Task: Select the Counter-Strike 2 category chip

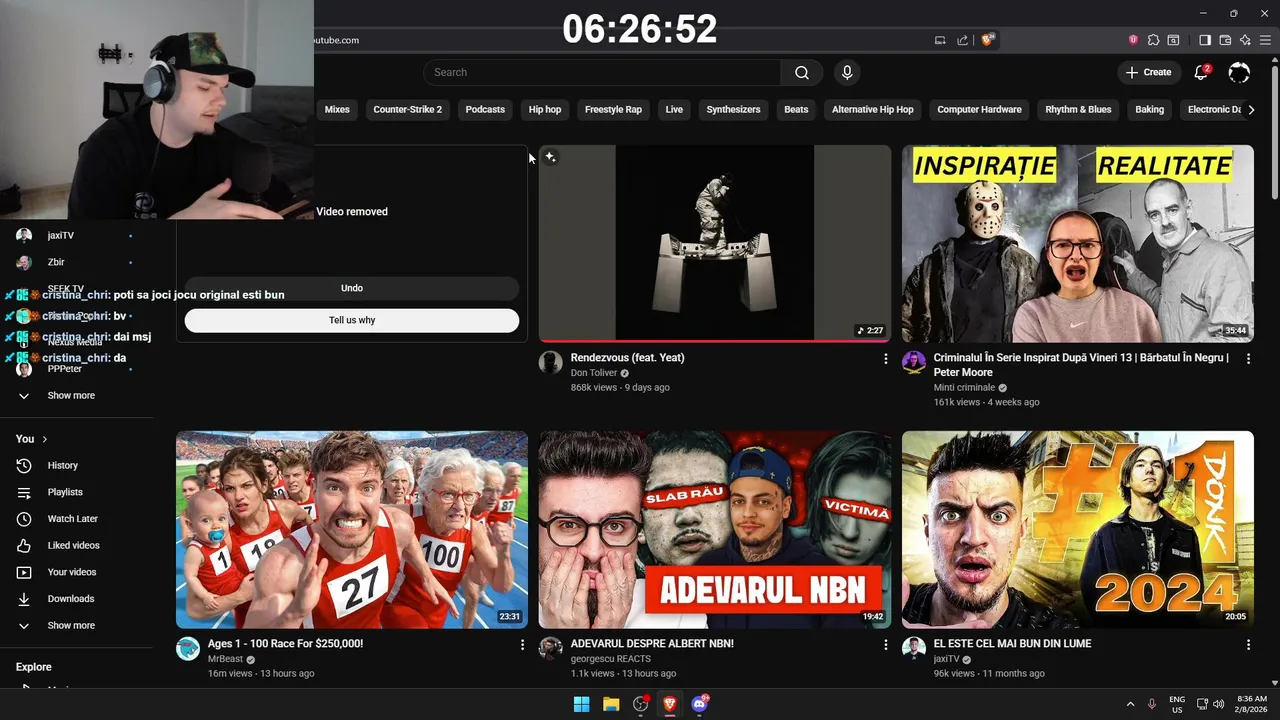Action: pyautogui.click(x=407, y=109)
